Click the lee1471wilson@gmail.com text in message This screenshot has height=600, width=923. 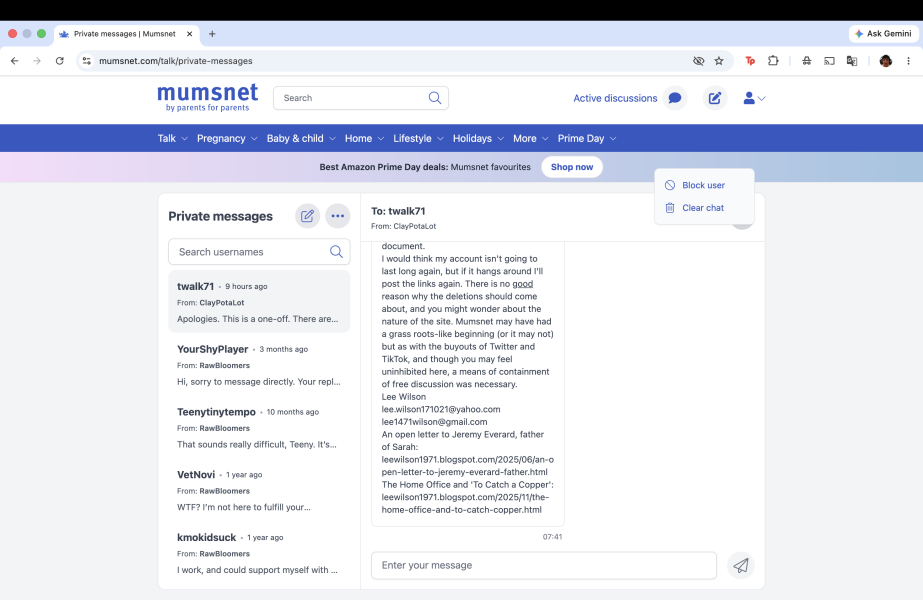[x=434, y=422]
